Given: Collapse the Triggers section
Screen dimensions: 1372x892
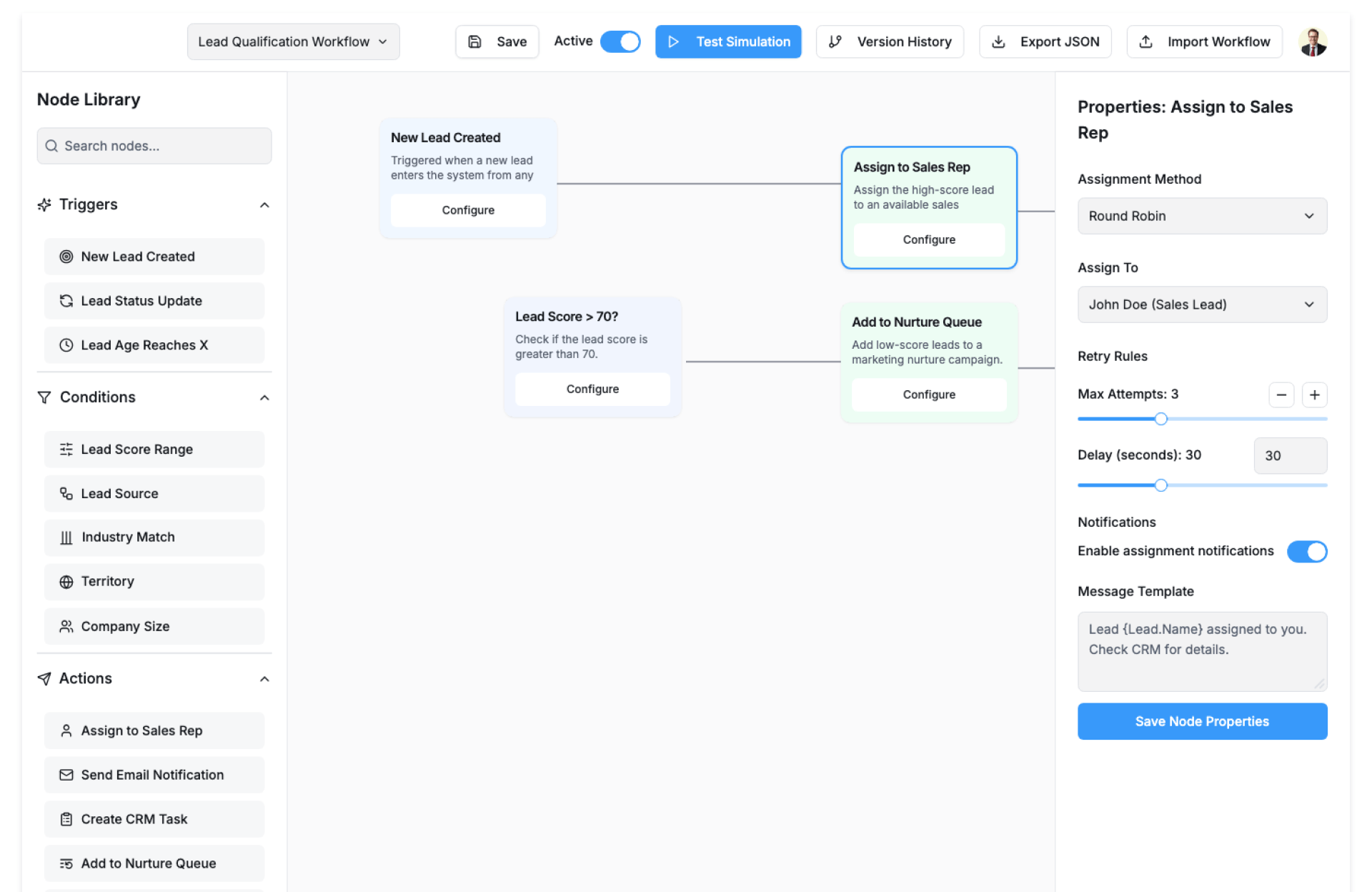Looking at the screenshot, I should 264,205.
